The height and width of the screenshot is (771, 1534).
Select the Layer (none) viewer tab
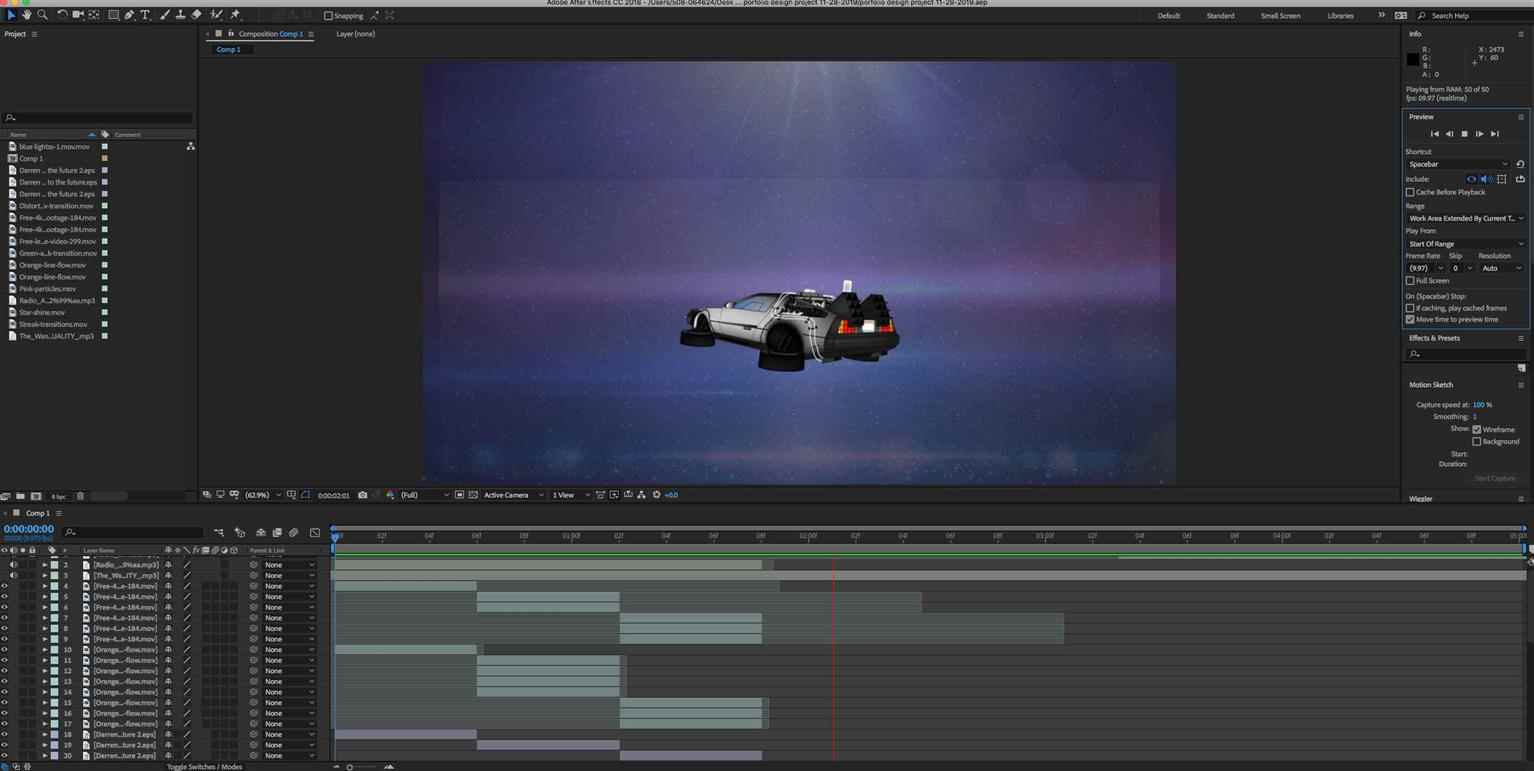click(x=355, y=34)
